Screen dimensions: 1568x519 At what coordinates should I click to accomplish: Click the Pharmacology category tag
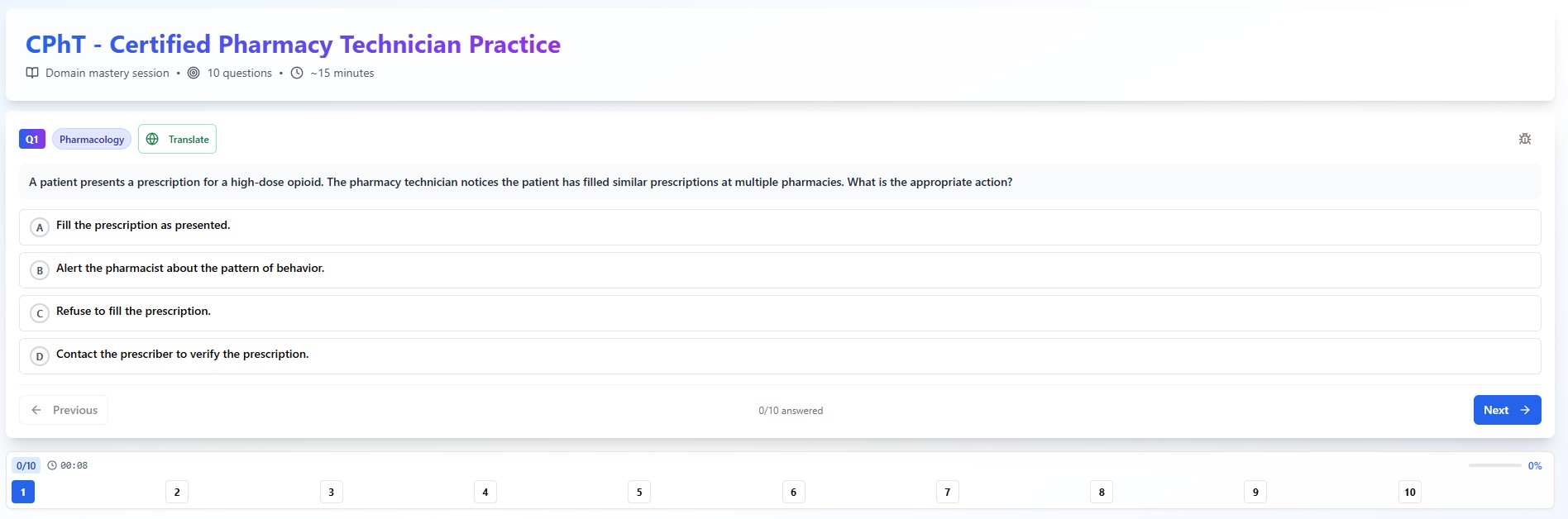click(x=92, y=139)
